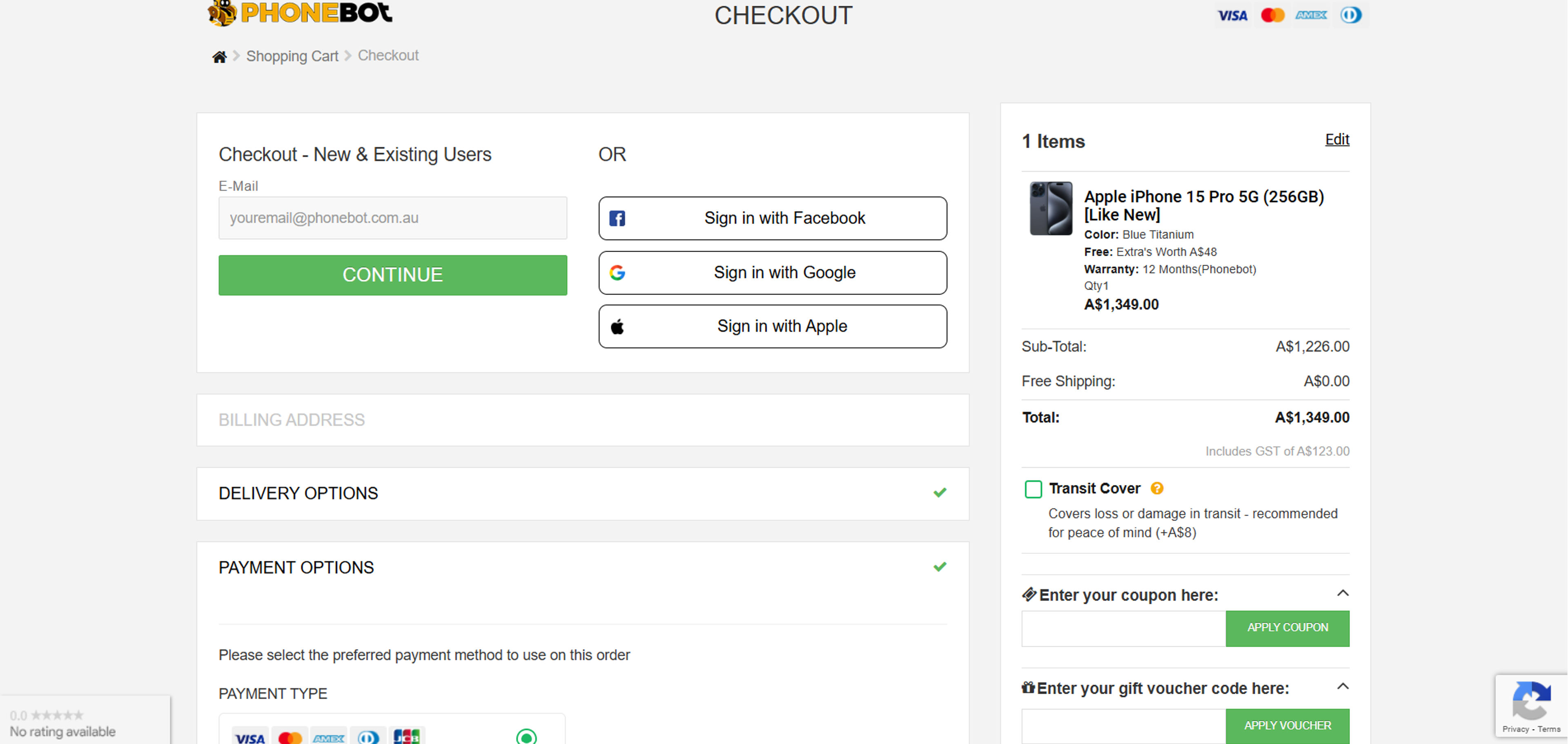Screen dimensions: 1568x744
Task: Open Apple iPhone 15 Pro product title
Action: tap(1203, 205)
